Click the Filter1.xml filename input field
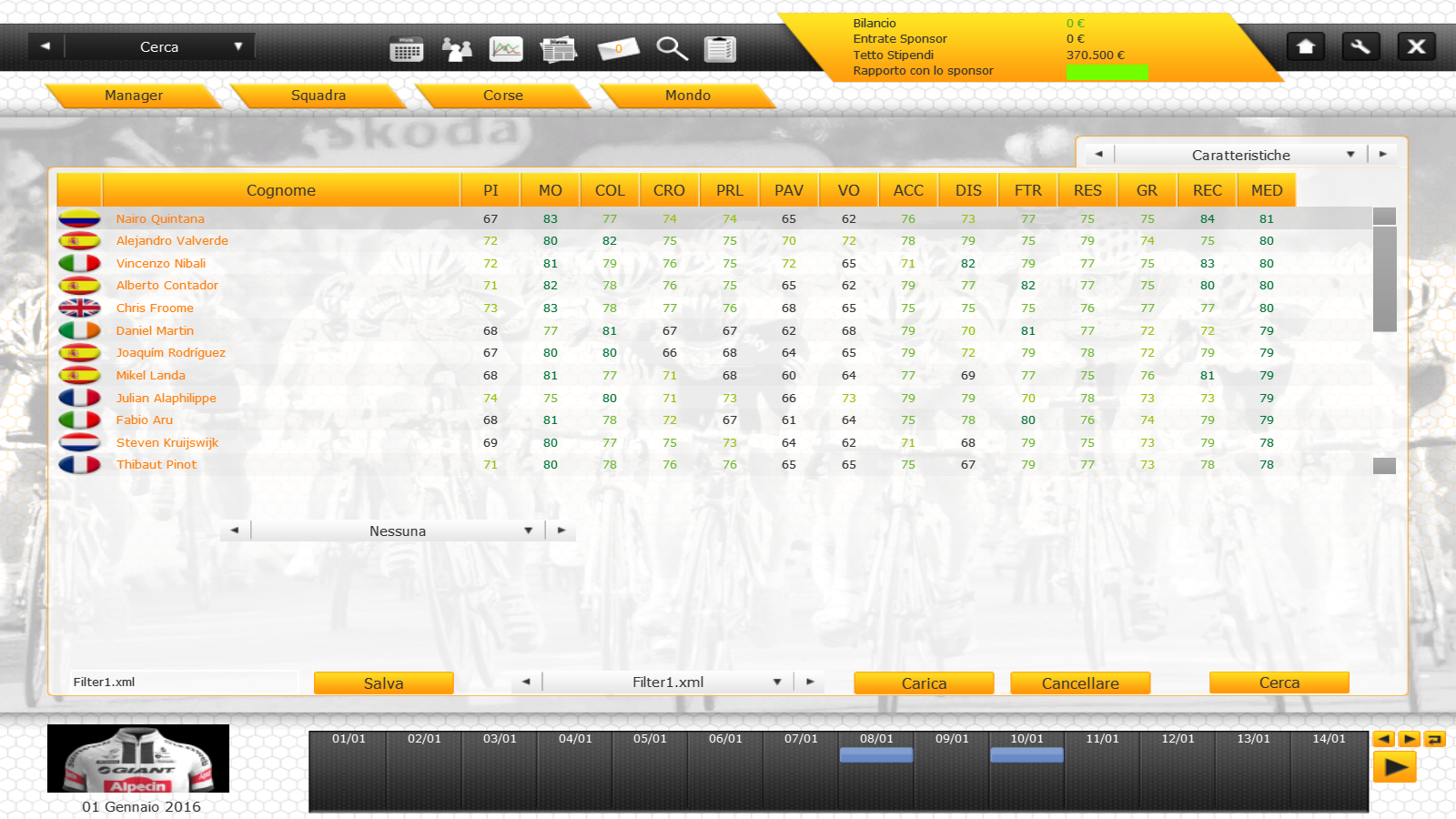 (x=182, y=682)
